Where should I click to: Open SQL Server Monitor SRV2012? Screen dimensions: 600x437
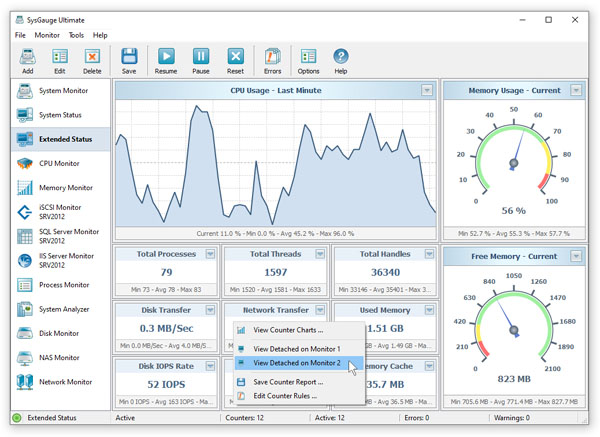coord(60,236)
